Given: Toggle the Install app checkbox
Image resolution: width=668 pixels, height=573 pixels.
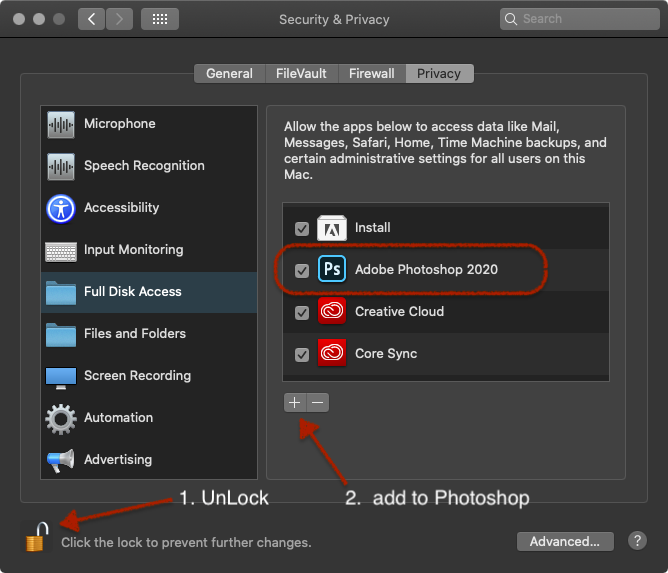Looking at the screenshot, I should [302, 228].
